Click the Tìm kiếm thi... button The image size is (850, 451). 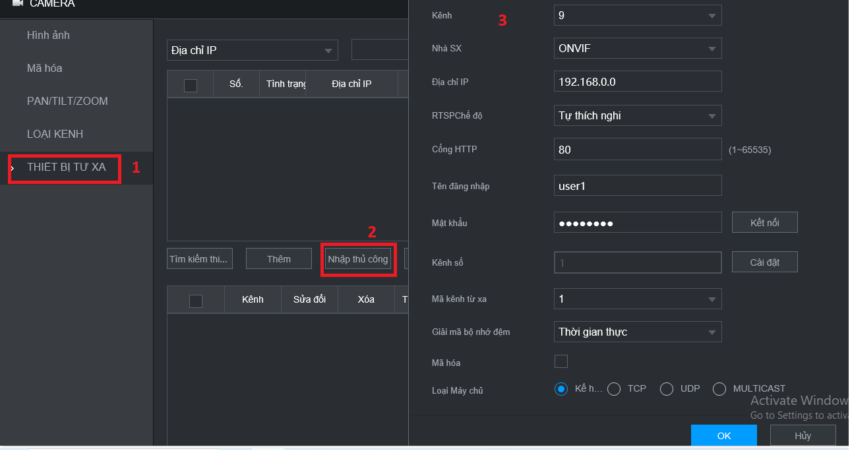pos(199,259)
